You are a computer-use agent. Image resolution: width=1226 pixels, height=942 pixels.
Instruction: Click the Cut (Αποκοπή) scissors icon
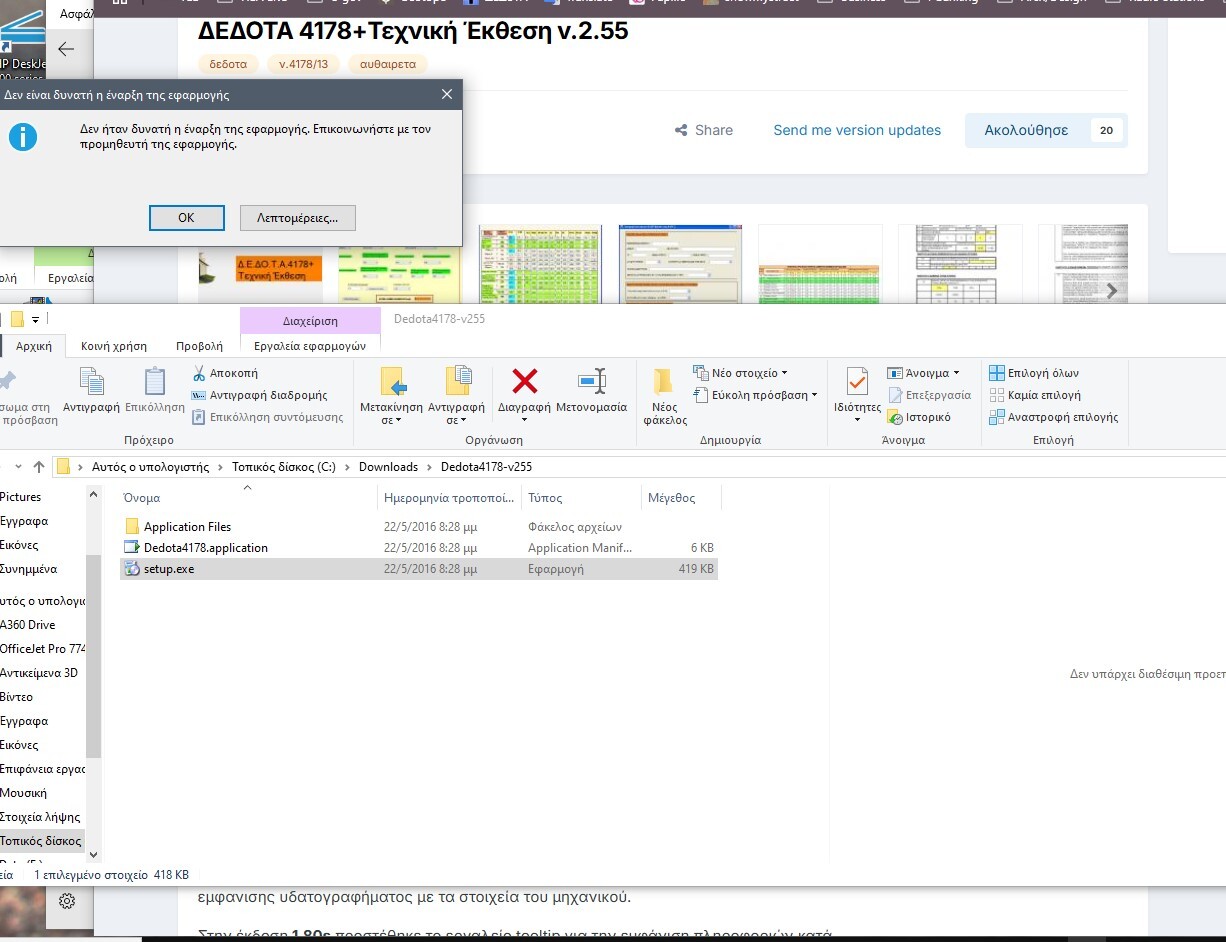click(200, 373)
